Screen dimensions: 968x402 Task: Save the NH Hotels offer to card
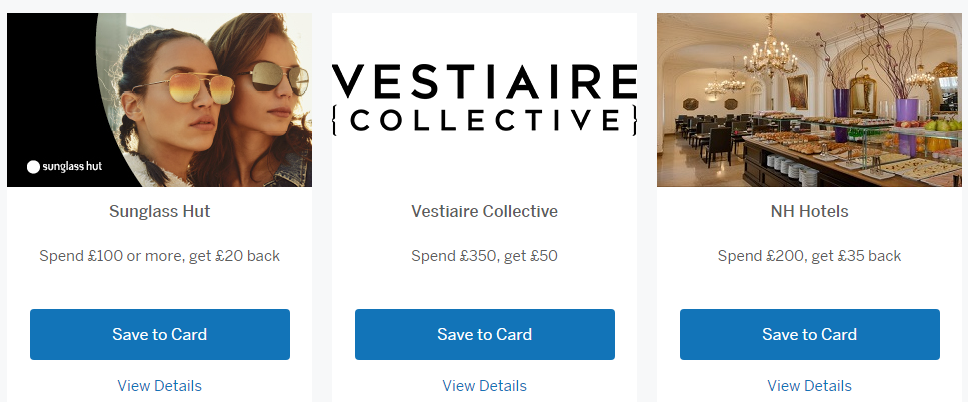coord(809,334)
